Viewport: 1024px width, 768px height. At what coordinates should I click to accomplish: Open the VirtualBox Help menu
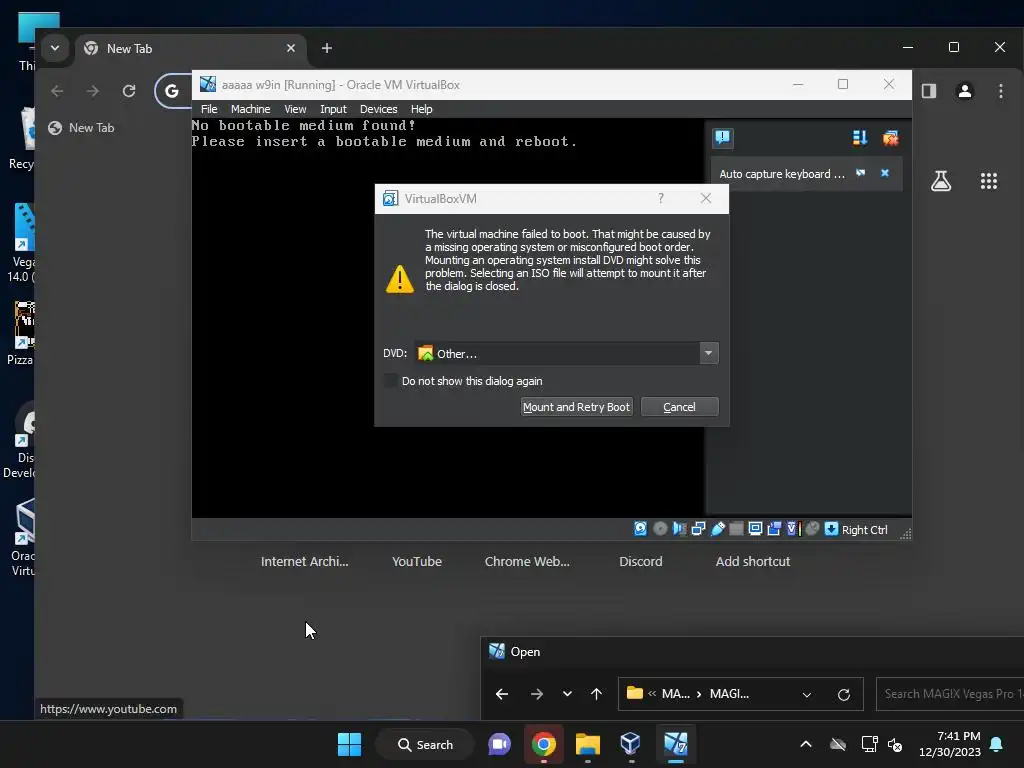[x=421, y=109]
